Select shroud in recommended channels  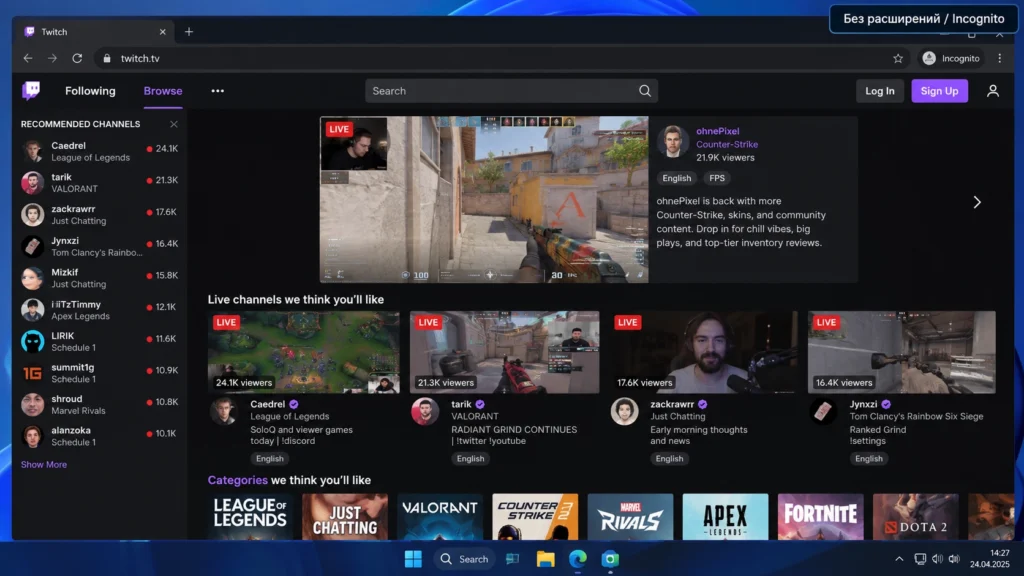tap(99, 405)
